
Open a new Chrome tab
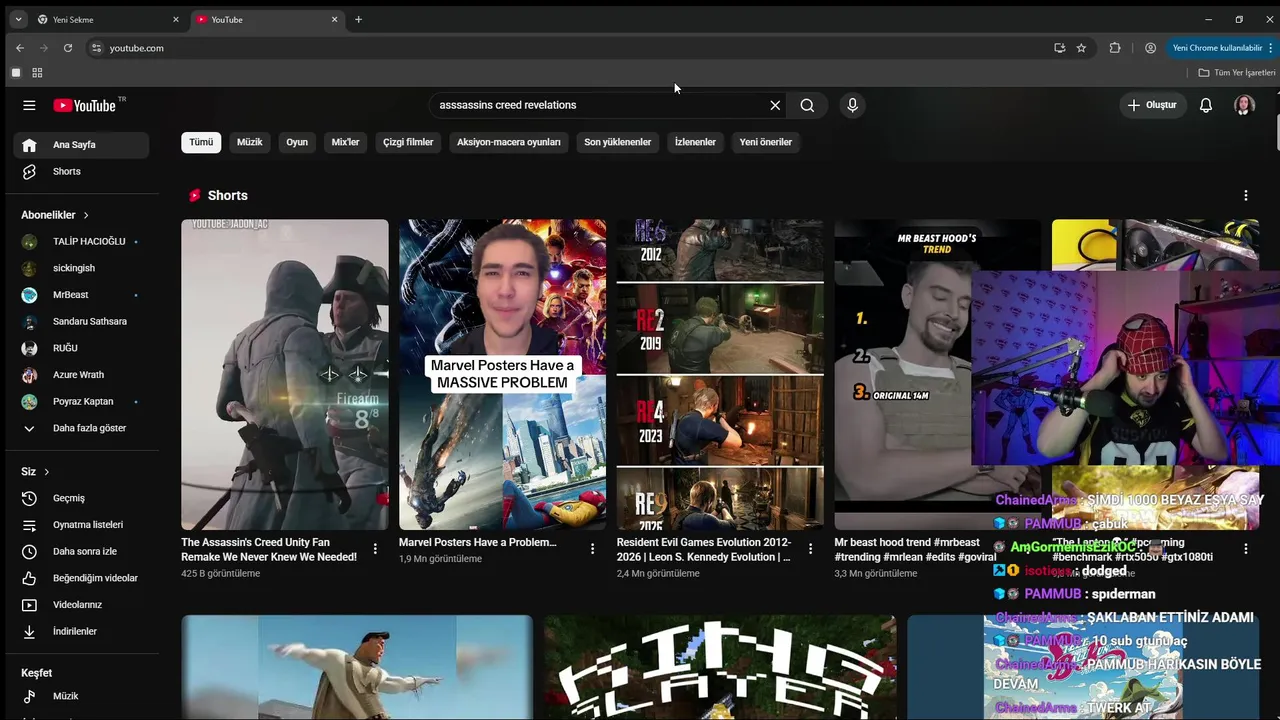(358, 20)
